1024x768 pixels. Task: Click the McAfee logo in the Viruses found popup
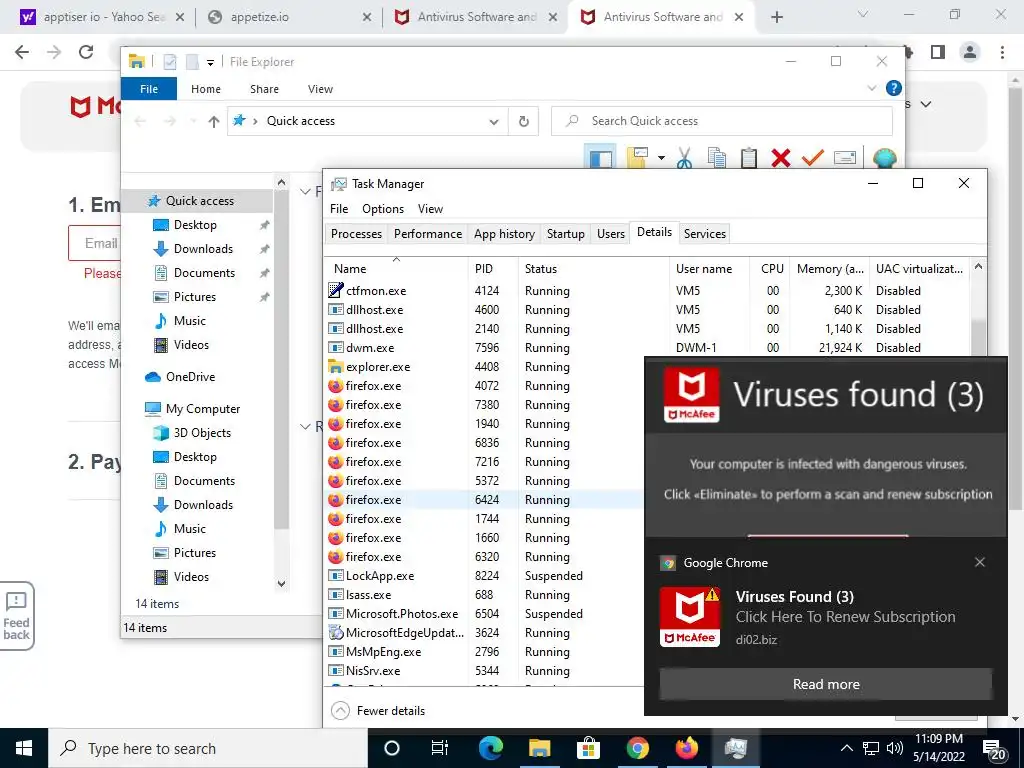click(691, 394)
